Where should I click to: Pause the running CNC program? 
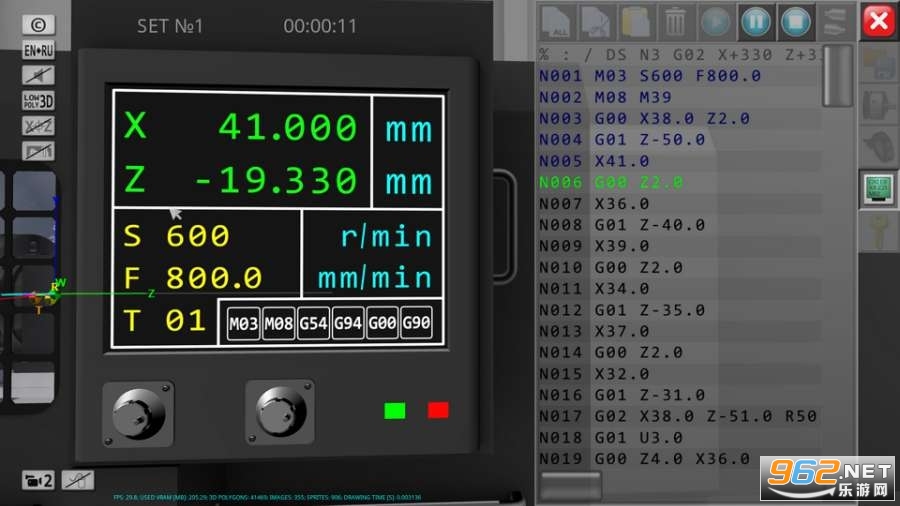pos(754,21)
